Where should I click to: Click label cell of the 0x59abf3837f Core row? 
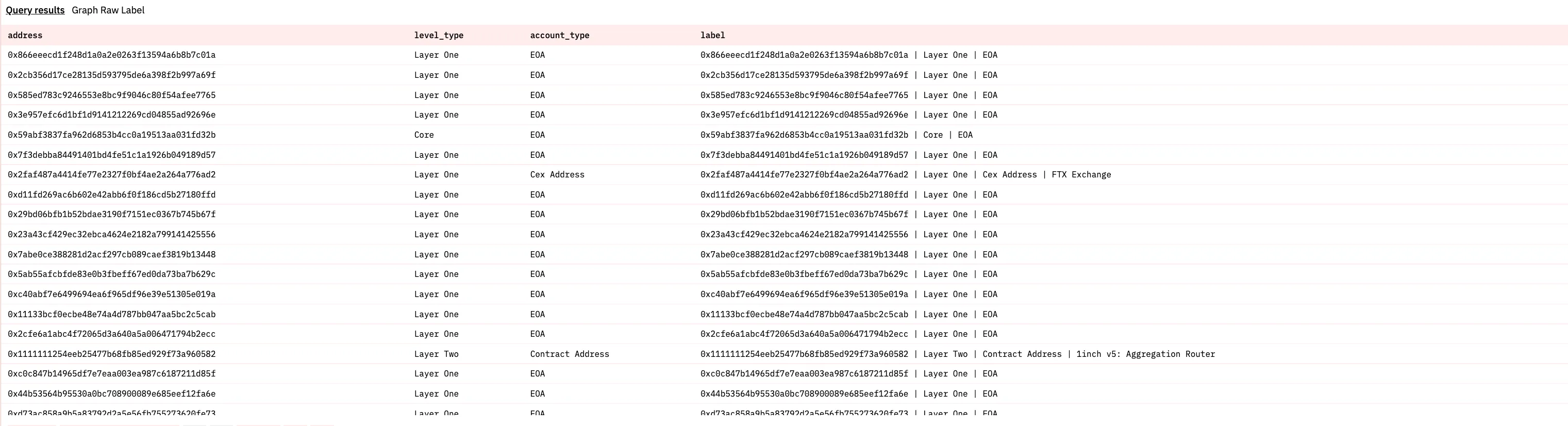coord(837,135)
